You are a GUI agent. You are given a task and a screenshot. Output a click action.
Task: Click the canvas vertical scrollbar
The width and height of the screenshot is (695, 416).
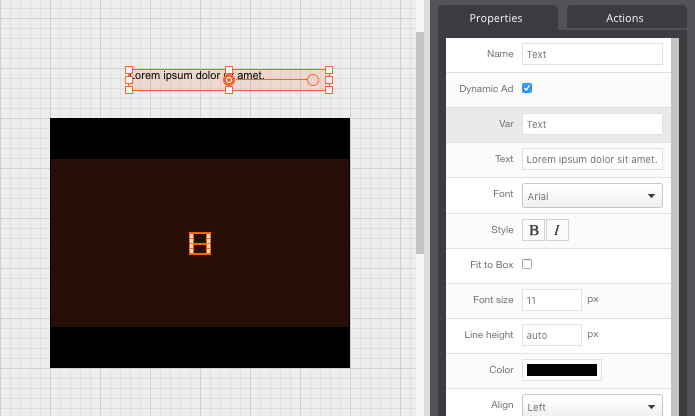tap(420, 143)
